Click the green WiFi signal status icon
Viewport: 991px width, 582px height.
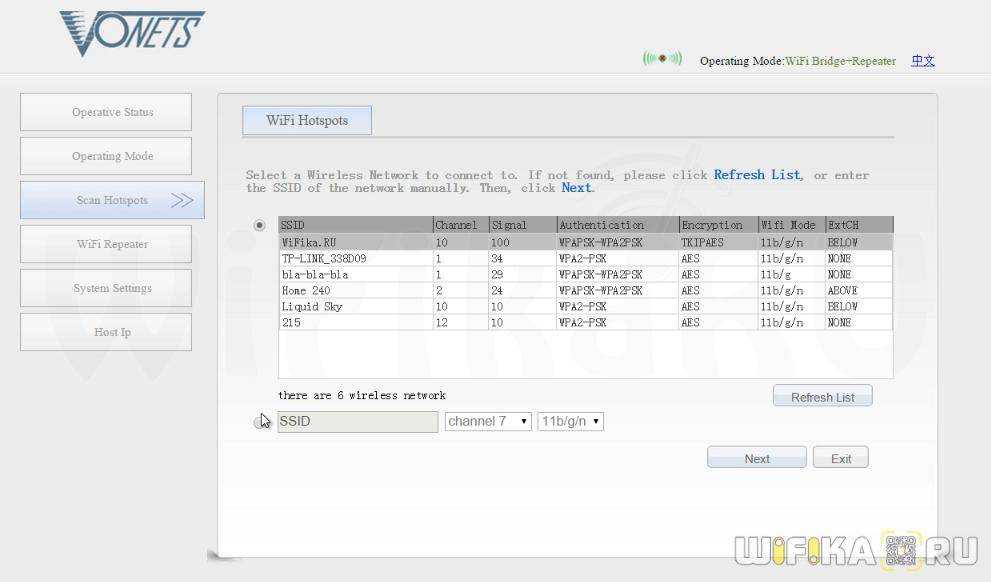[x=662, y=59]
